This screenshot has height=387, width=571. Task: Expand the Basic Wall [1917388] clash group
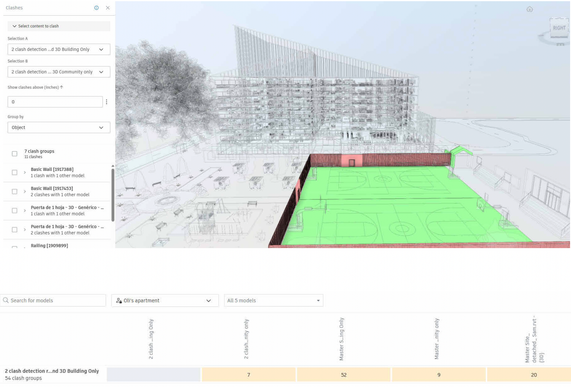click(25, 172)
